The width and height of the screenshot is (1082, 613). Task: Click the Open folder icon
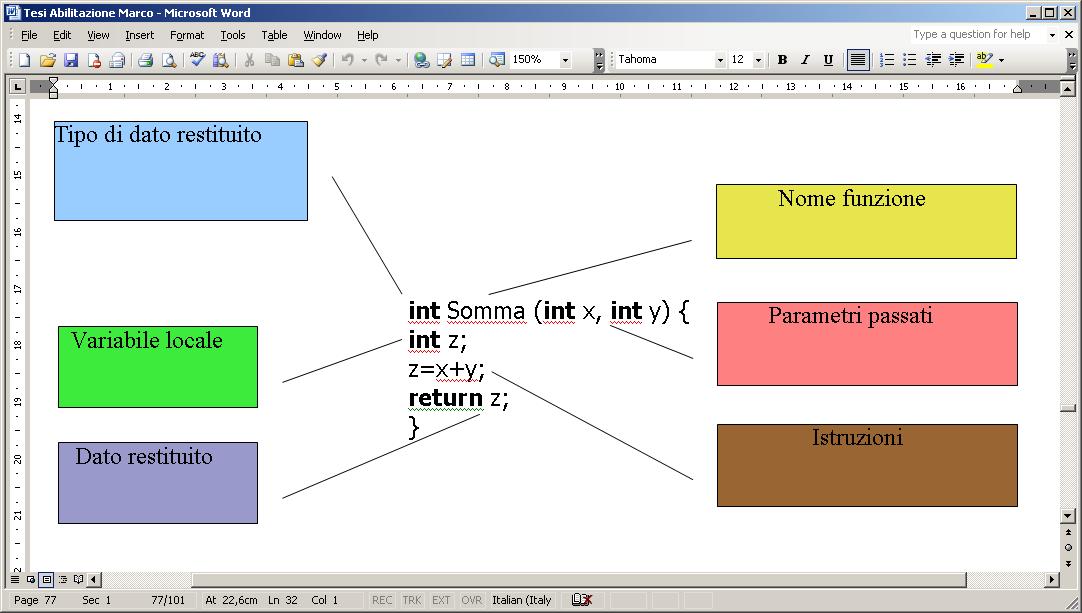(x=47, y=60)
